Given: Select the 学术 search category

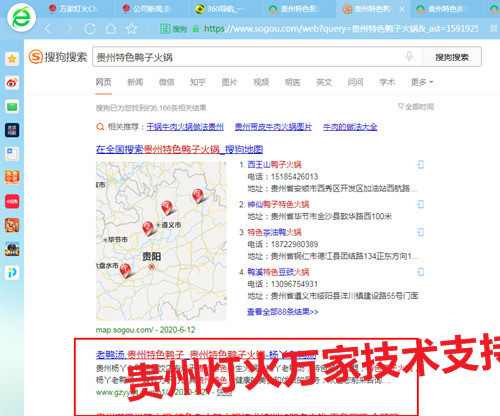Looking at the screenshot, I should click(x=387, y=82).
